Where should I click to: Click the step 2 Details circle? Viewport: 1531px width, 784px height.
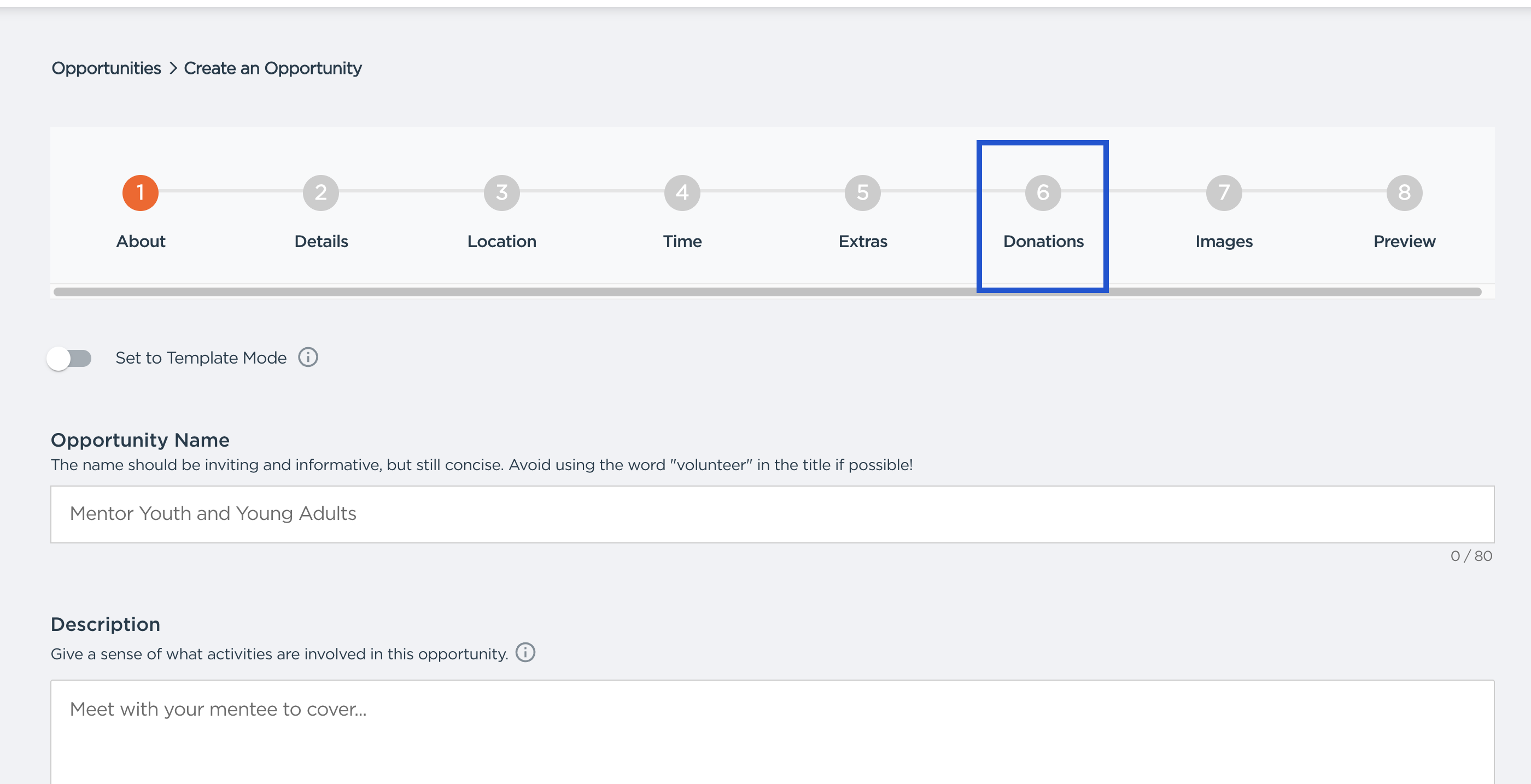click(x=321, y=192)
